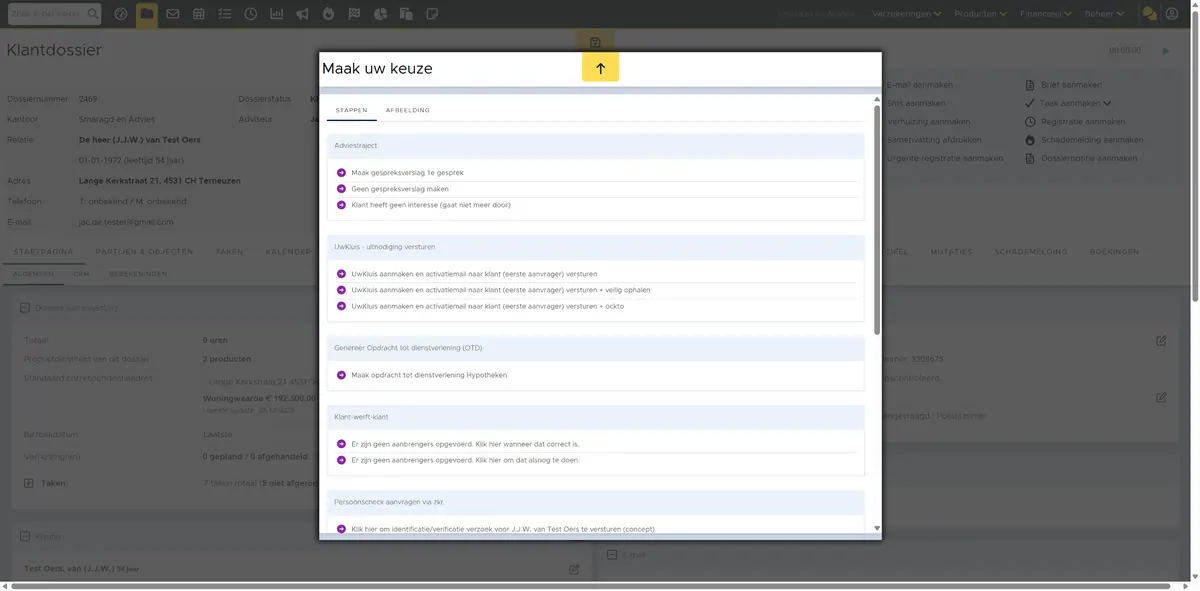Screen dimensions: 1200x591
Task: Edit the Test Oers klant entry
Action: [x=574, y=569]
